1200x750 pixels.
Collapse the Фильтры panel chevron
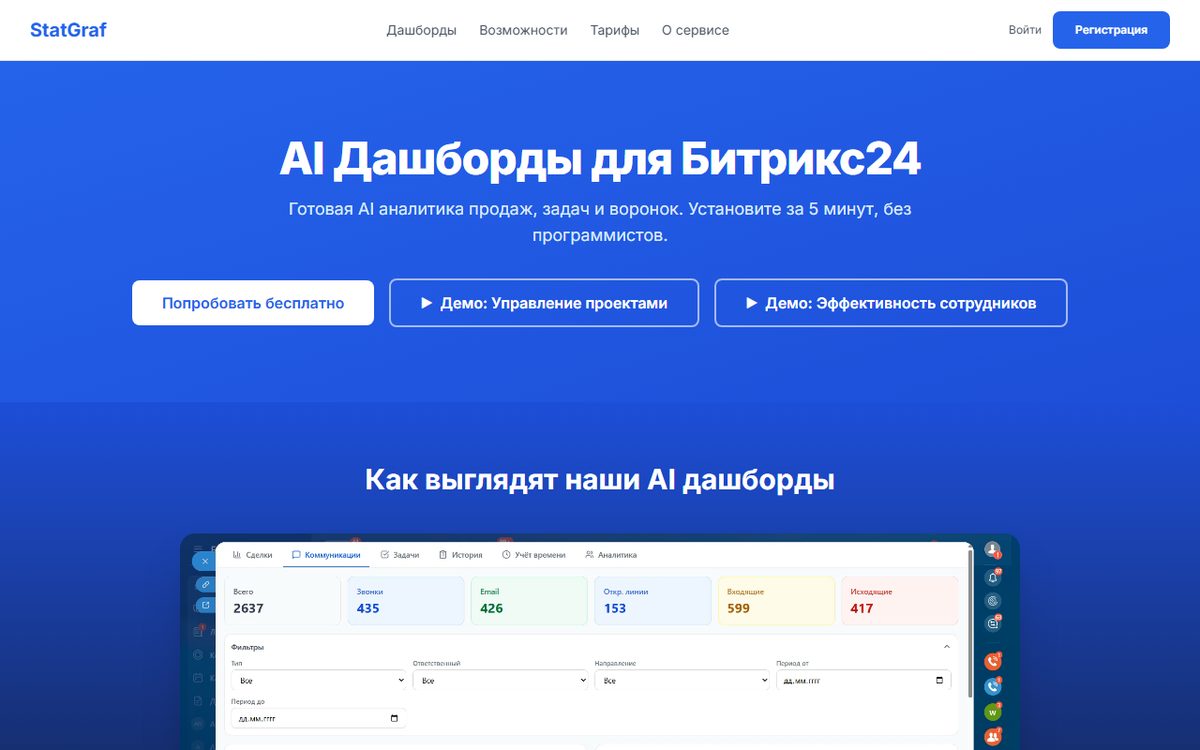[x=947, y=647]
